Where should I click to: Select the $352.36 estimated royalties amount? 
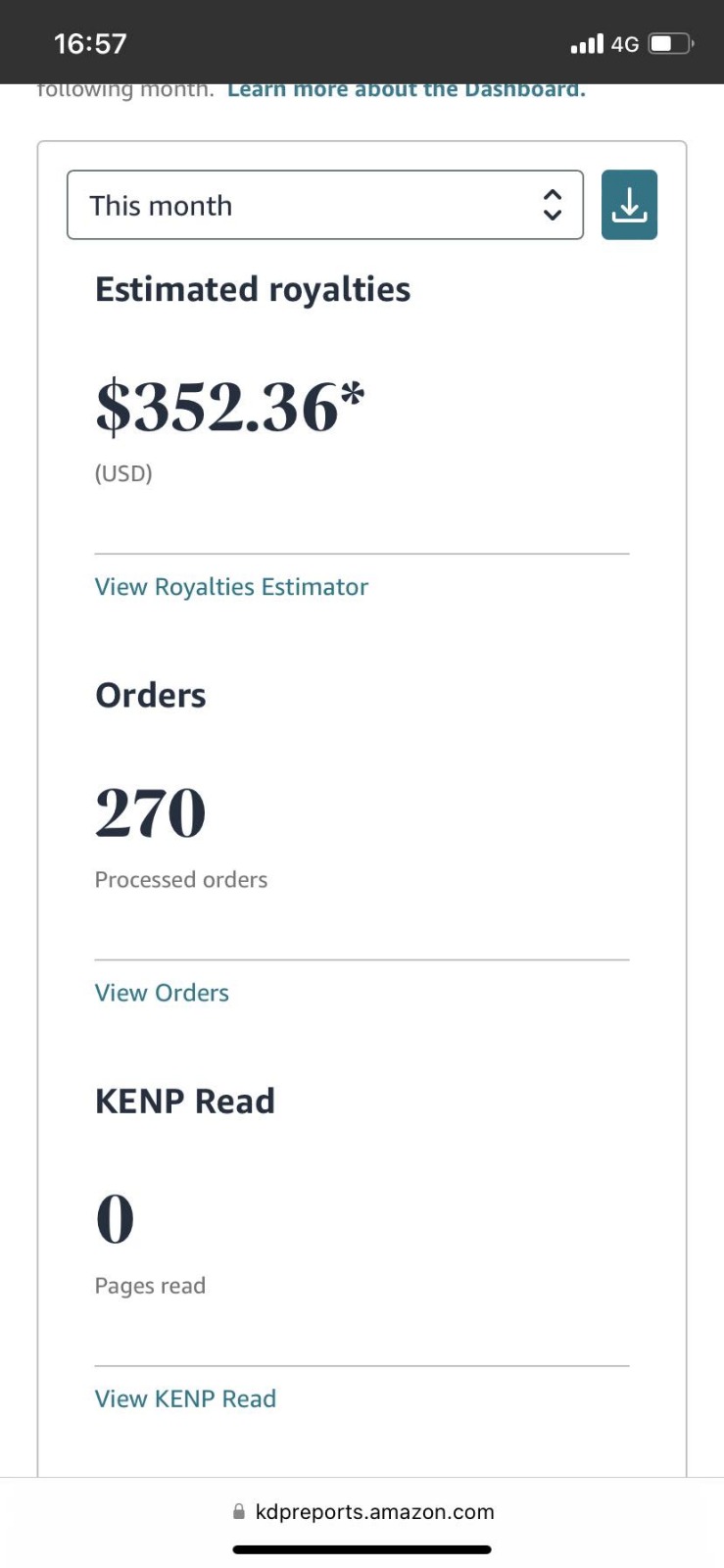[x=229, y=408]
